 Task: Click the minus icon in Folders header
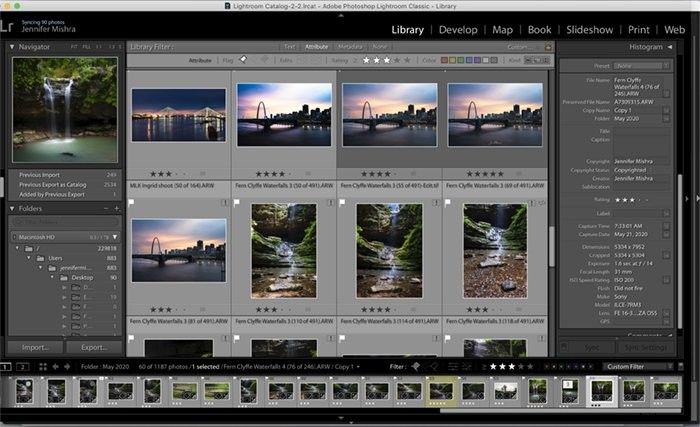click(x=106, y=209)
